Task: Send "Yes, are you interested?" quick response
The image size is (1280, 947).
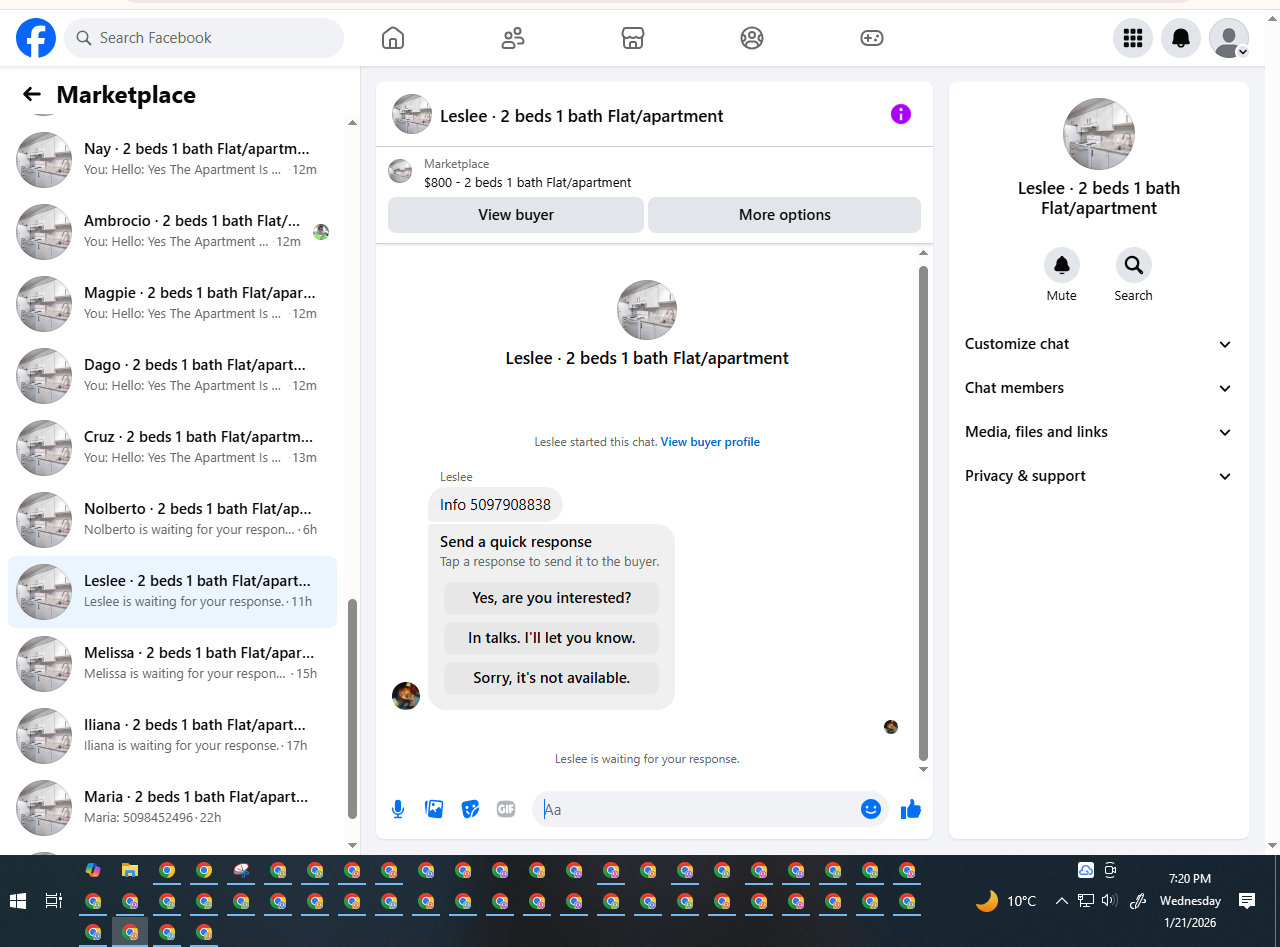Action: coord(552,598)
